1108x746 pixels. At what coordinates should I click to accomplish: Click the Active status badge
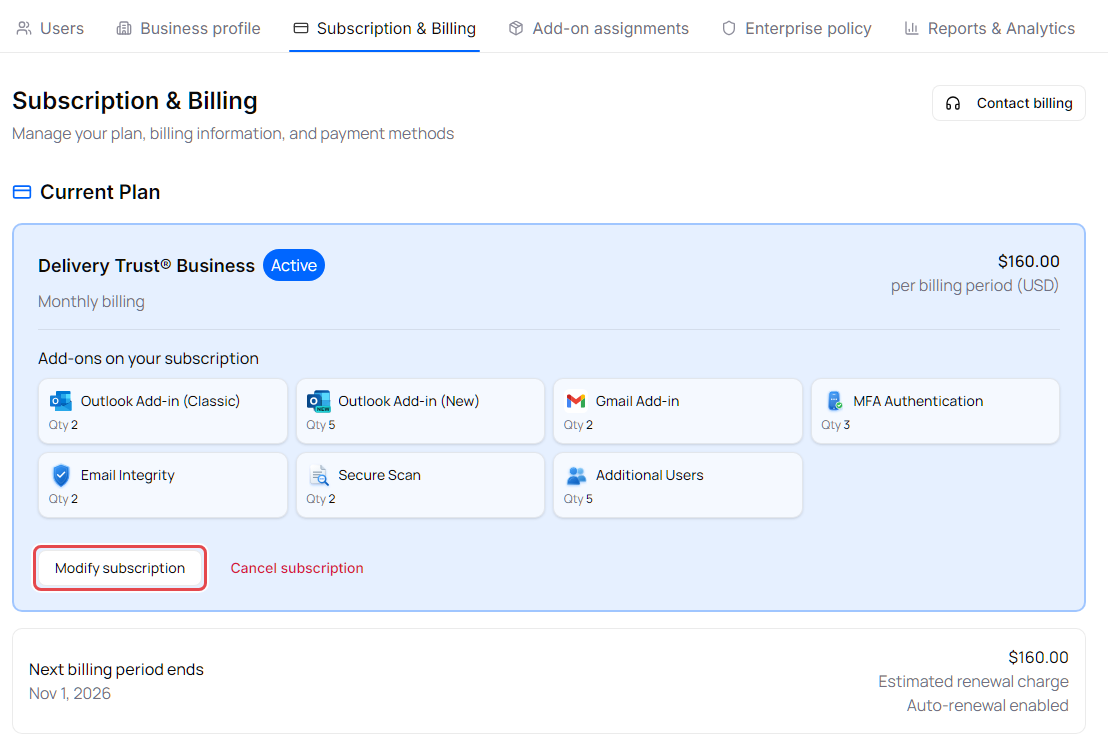(x=294, y=265)
